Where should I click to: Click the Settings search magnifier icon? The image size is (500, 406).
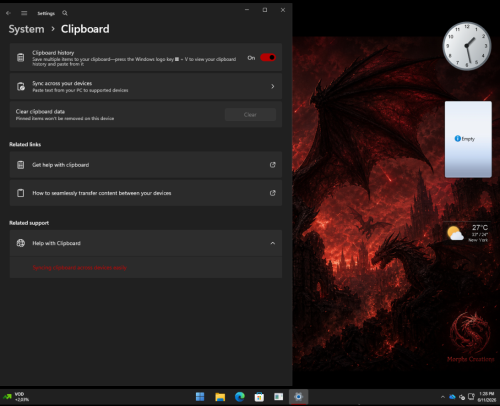click(65, 13)
